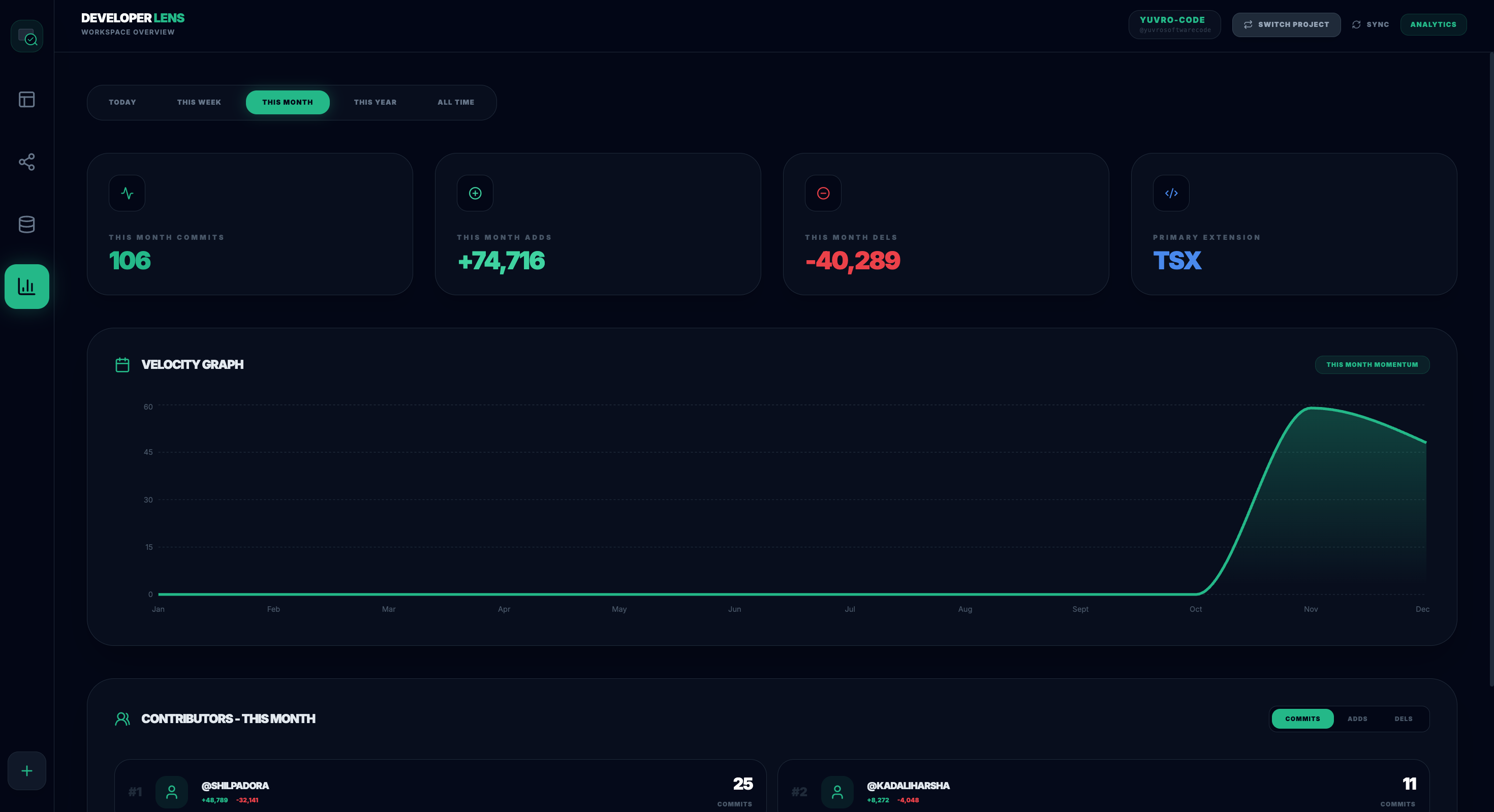Viewport: 1494px width, 812px height.
Task: Toggle contributors ranking to Dels
Action: (1404, 719)
